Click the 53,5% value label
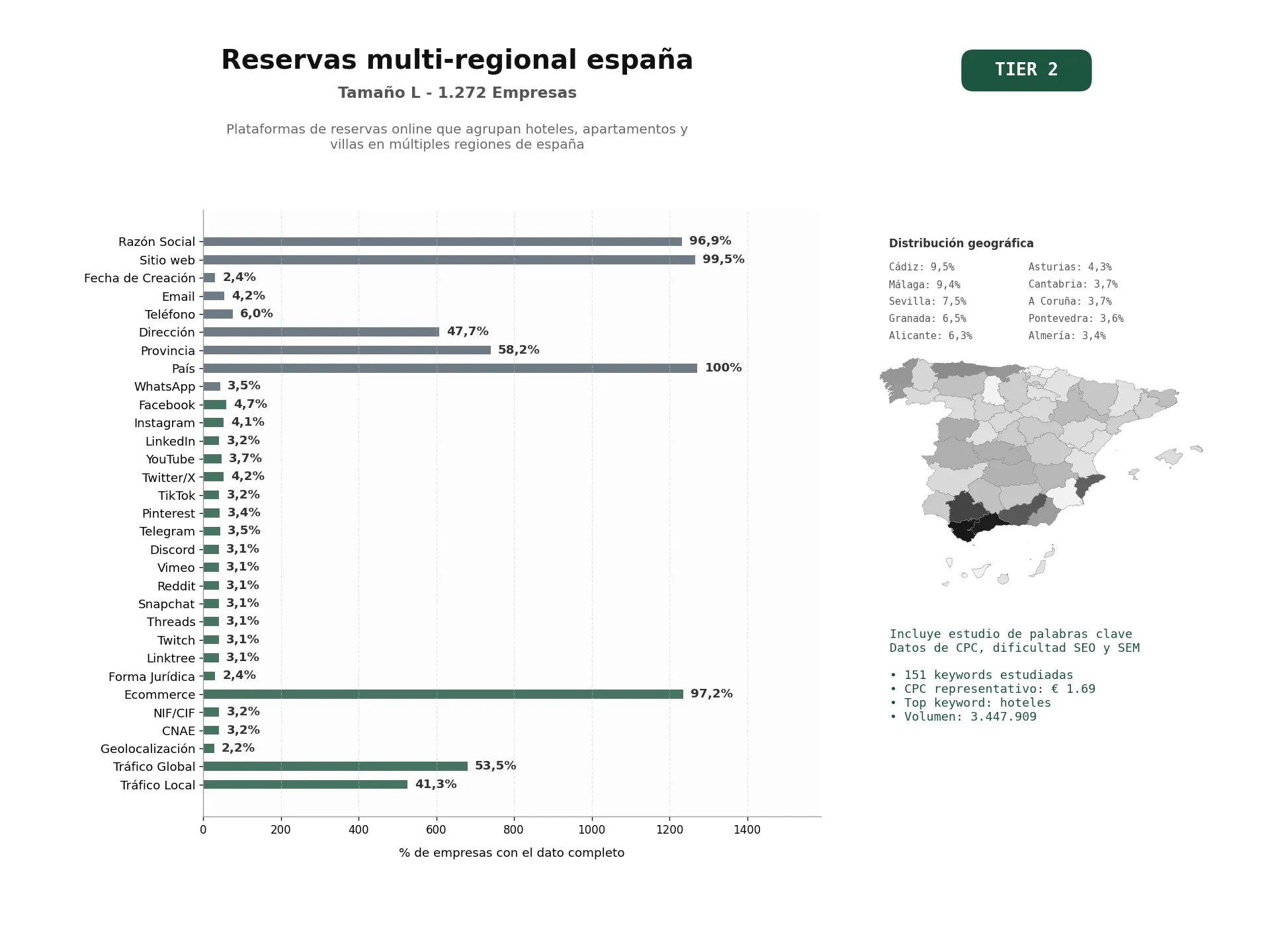This screenshot has width=1270, height=952. 495,766
